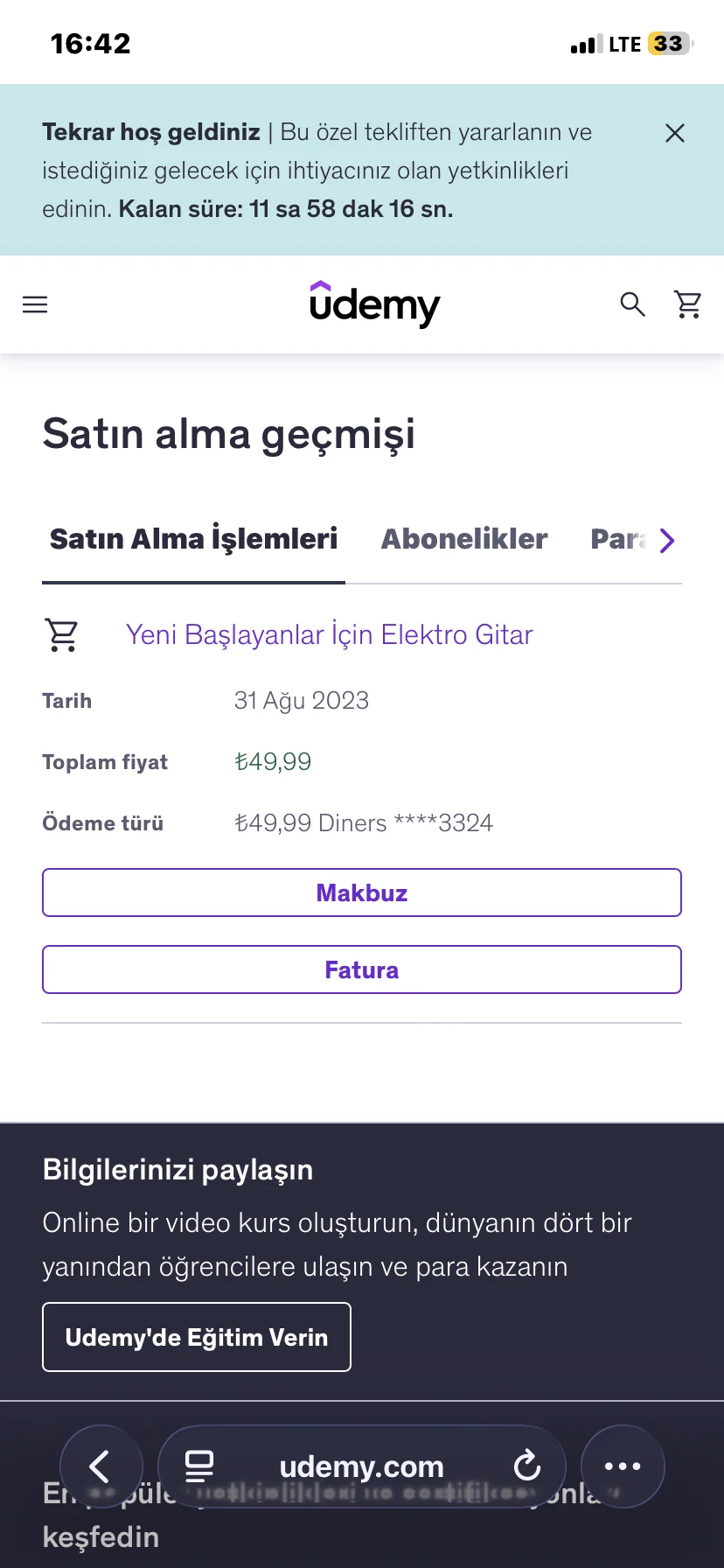Open the browser page settings icon
This screenshot has width=724, height=1568.
[199, 1466]
